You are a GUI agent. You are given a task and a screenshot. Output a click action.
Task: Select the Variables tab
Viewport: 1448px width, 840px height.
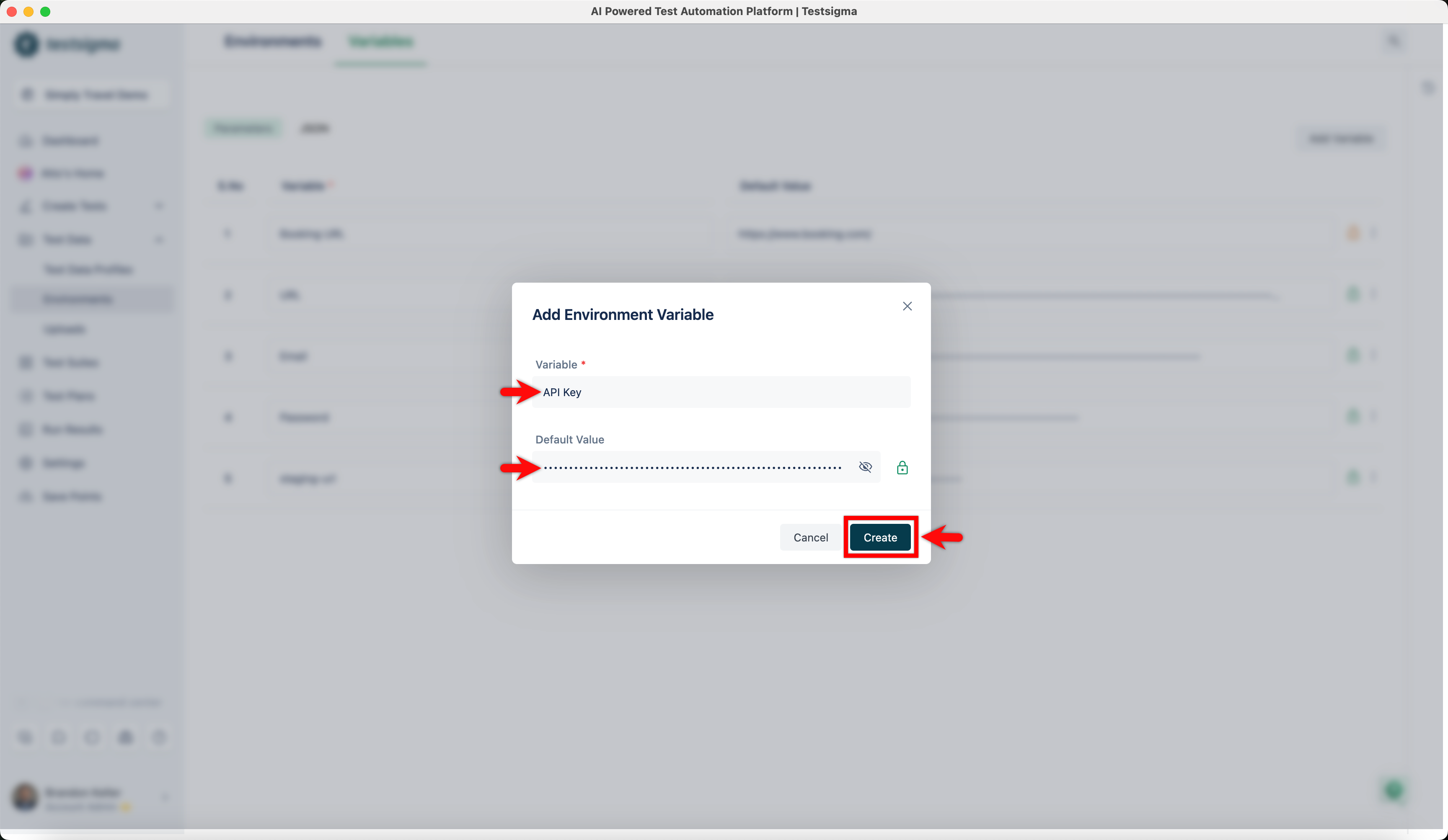(380, 41)
